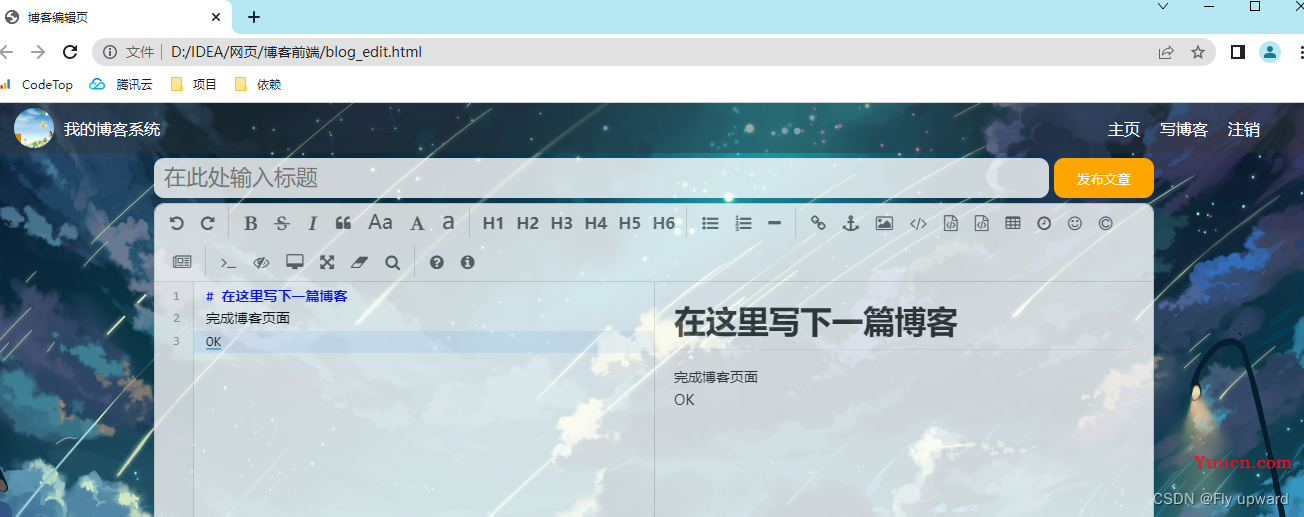Open the 腾讯云 bookmark

point(121,85)
